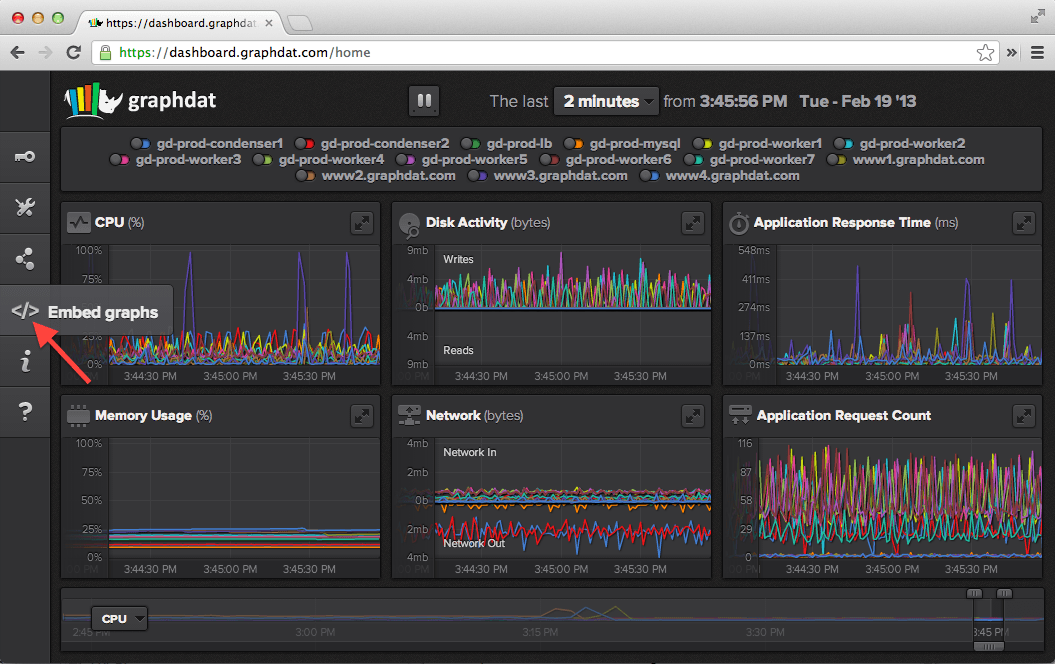Close the dashboard.graphdat browser tab
This screenshot has height=664, width=1055.
(268, 23)
